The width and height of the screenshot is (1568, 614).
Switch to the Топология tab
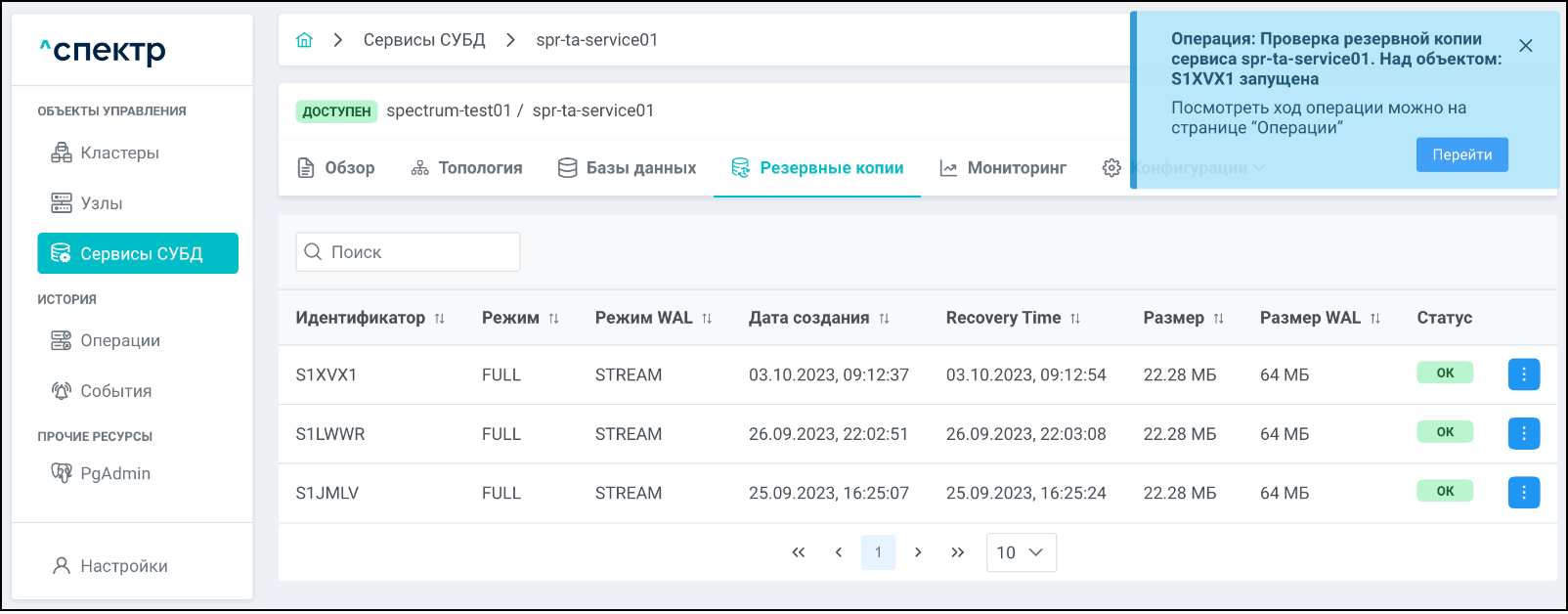(466, 168)
